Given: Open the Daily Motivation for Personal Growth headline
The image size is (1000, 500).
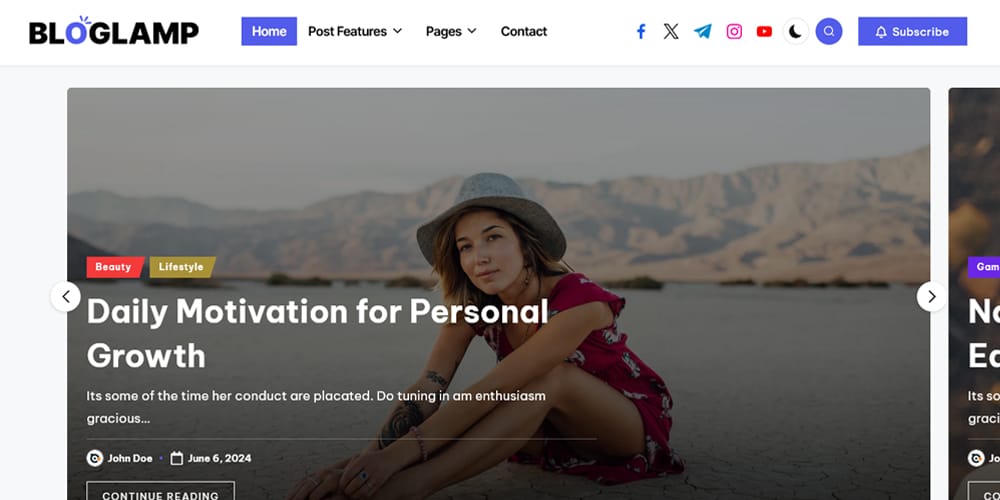Looking at the screenshot, I should [318, 333].
